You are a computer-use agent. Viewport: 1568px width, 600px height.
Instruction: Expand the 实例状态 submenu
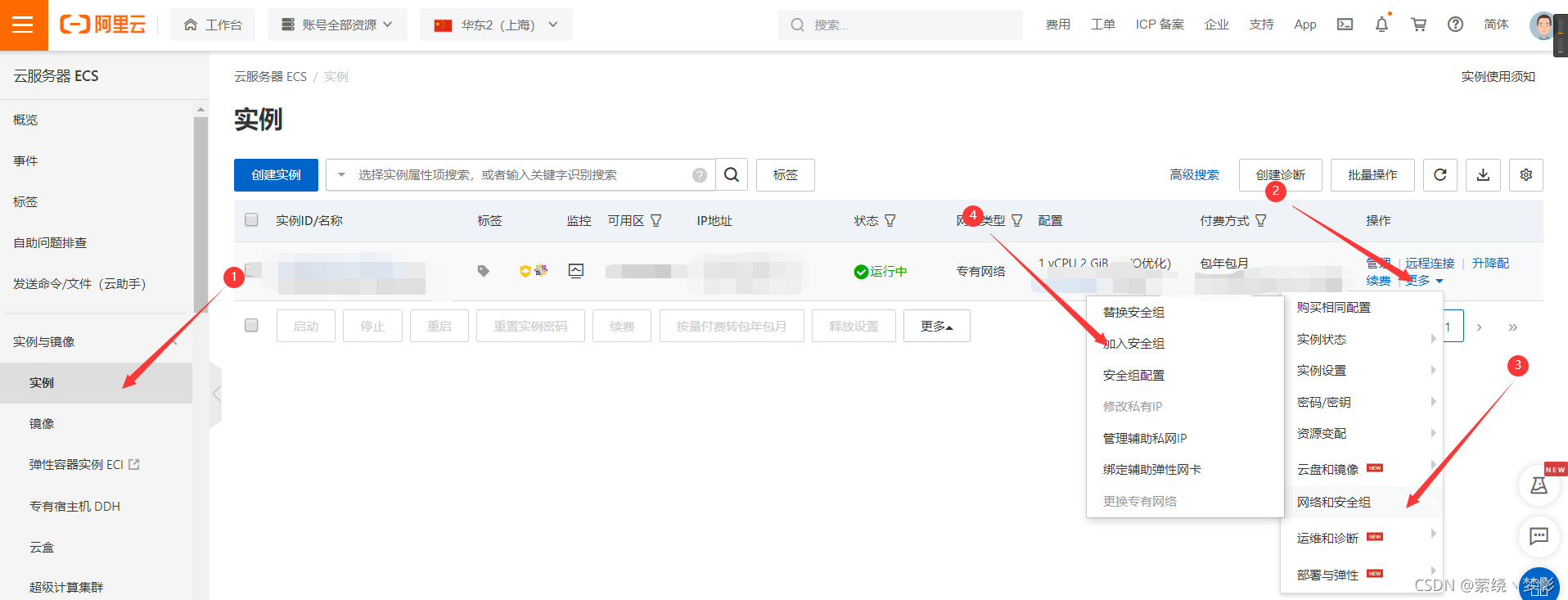pyautogui.click(x=1362, y=339)
